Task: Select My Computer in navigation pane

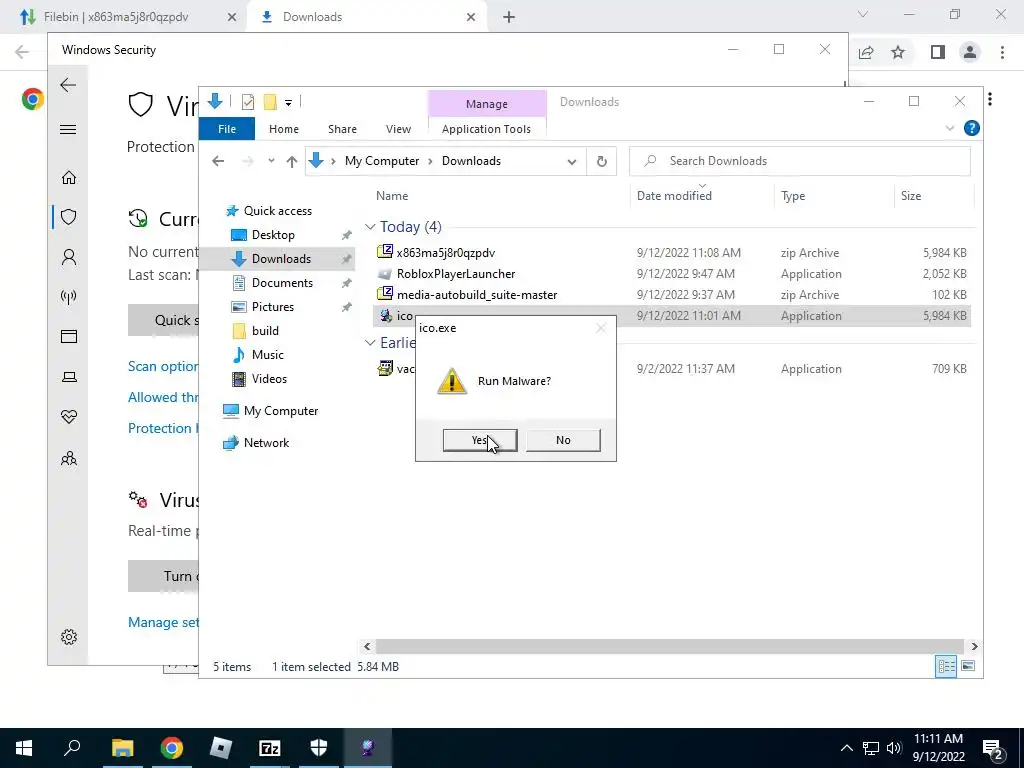Action: pos(281,411)
